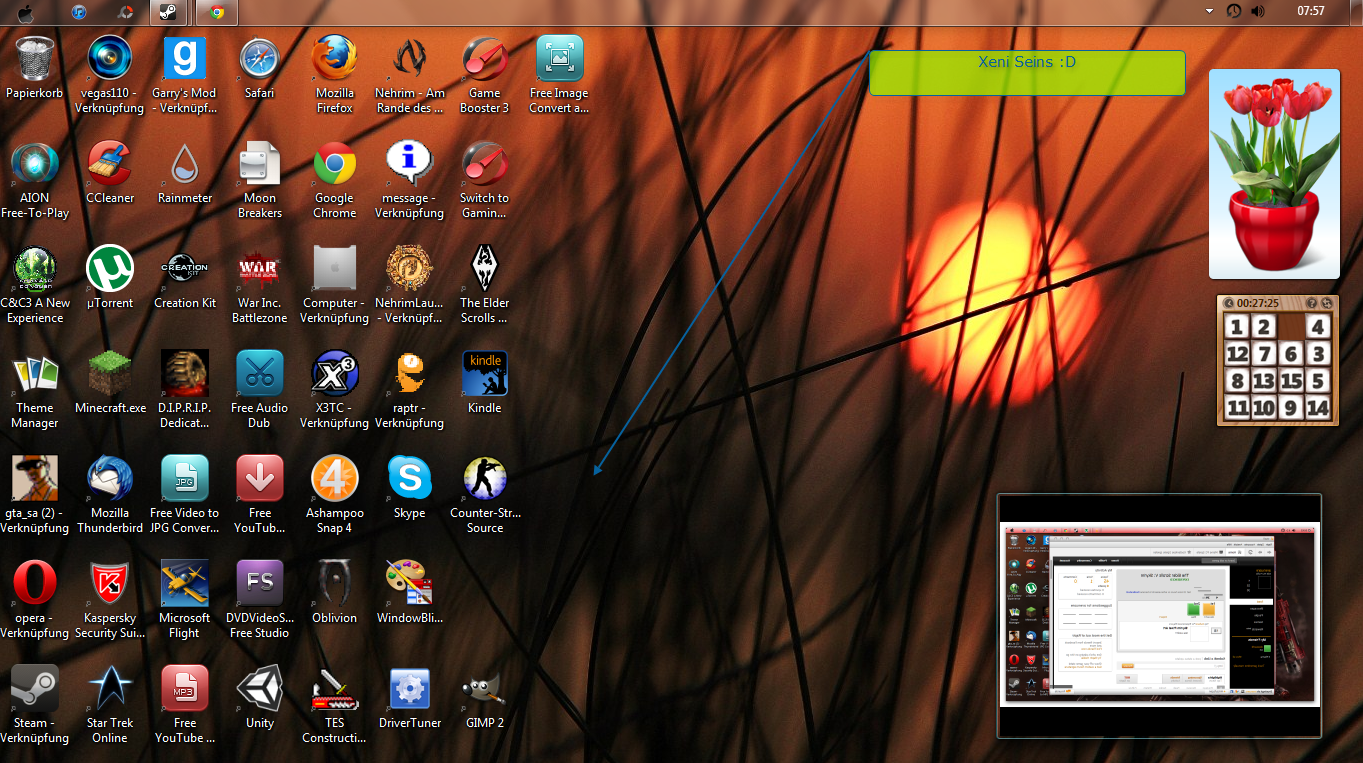Click the screenshot thumbnail gadget preview
This screenshot has width=1363, height=763.
pyautogui.click(x=1159, y=614)
